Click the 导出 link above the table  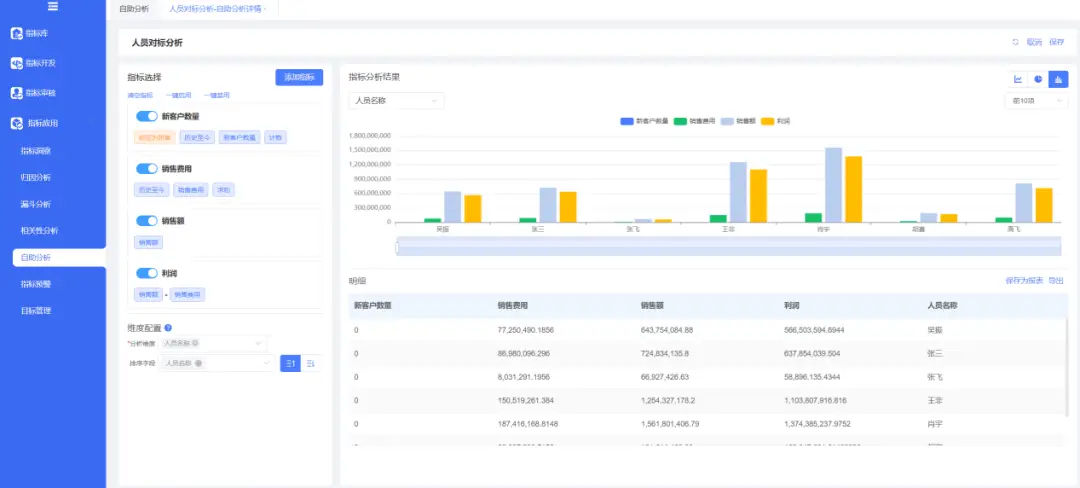[x=1056, y=280]
